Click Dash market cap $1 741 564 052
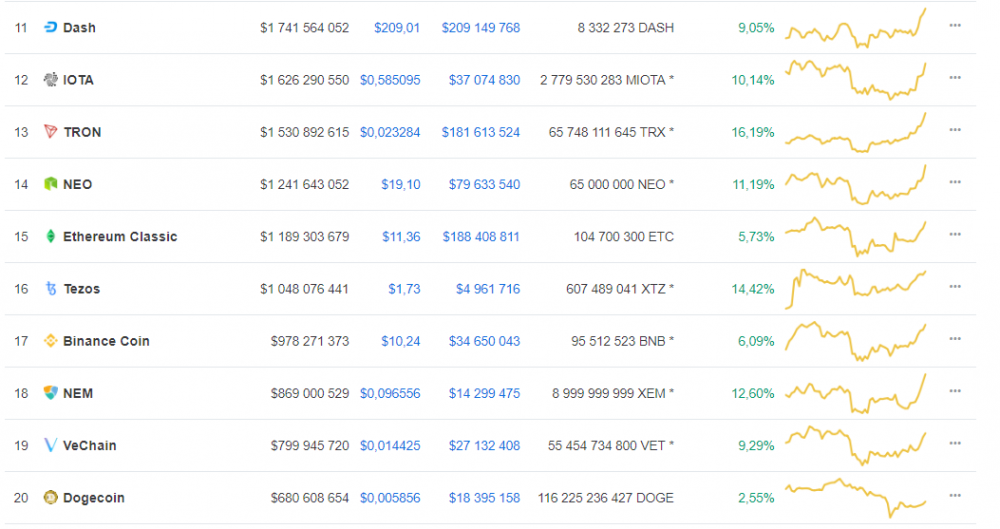The width and height of the screenshot is (1000, 529). [304, 27]
